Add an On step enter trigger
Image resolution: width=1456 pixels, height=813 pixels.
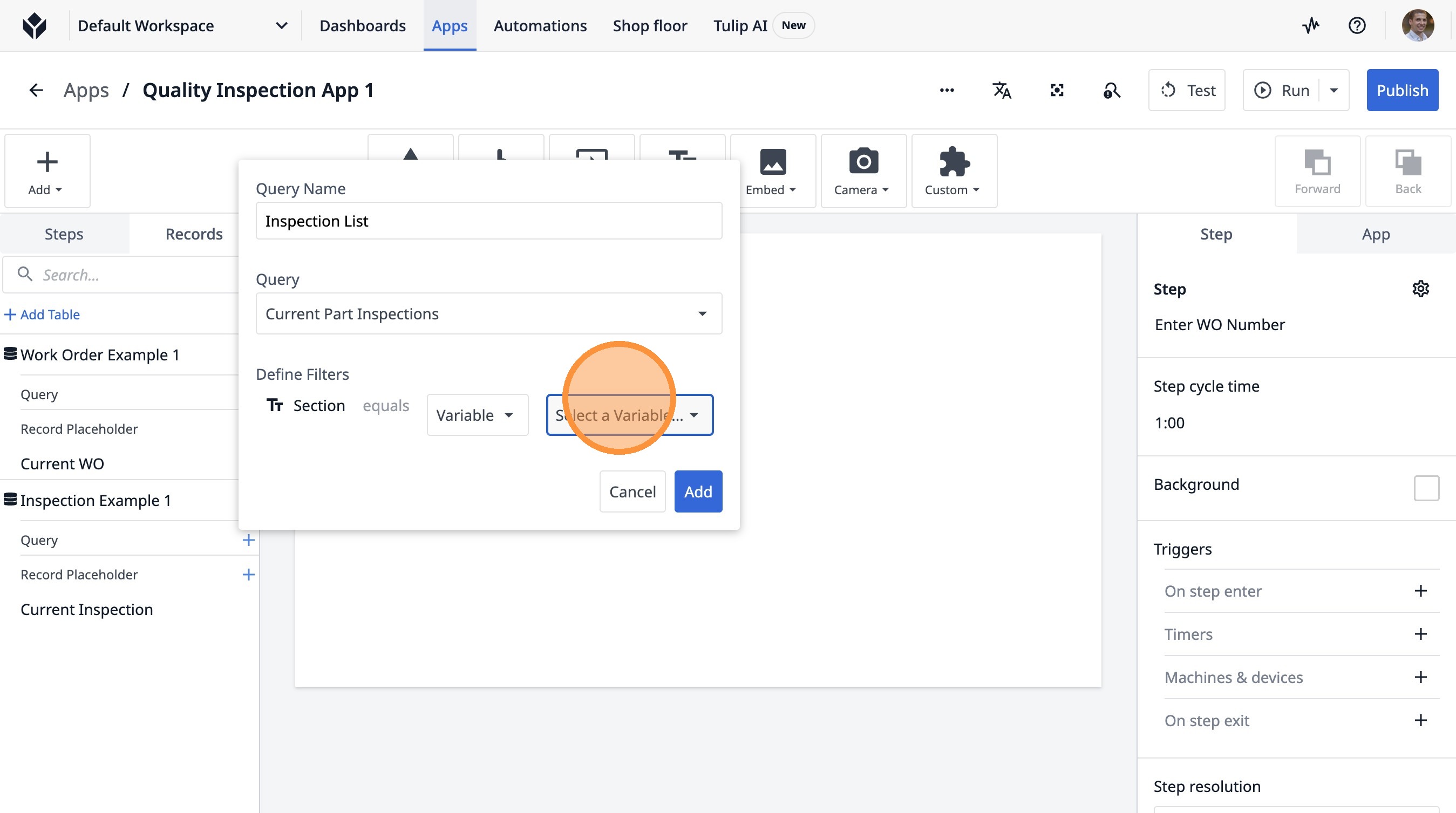pos(1420,591)
